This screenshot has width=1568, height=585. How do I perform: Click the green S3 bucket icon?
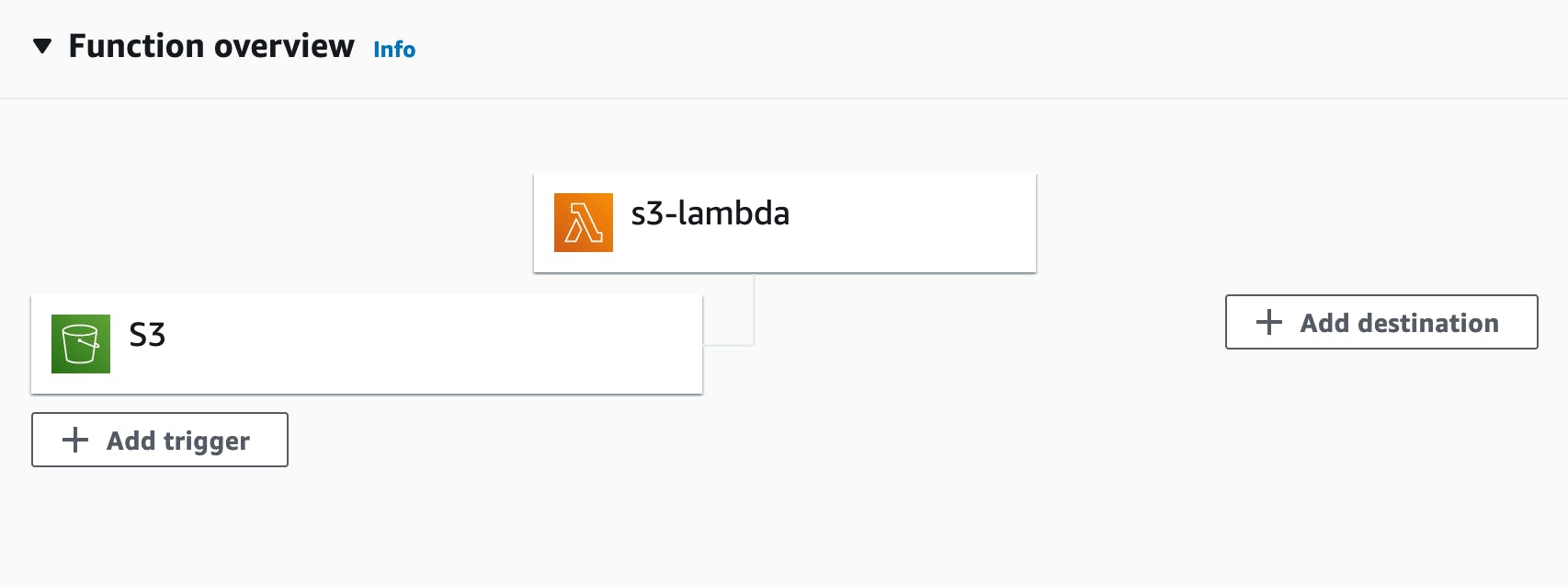81,344
